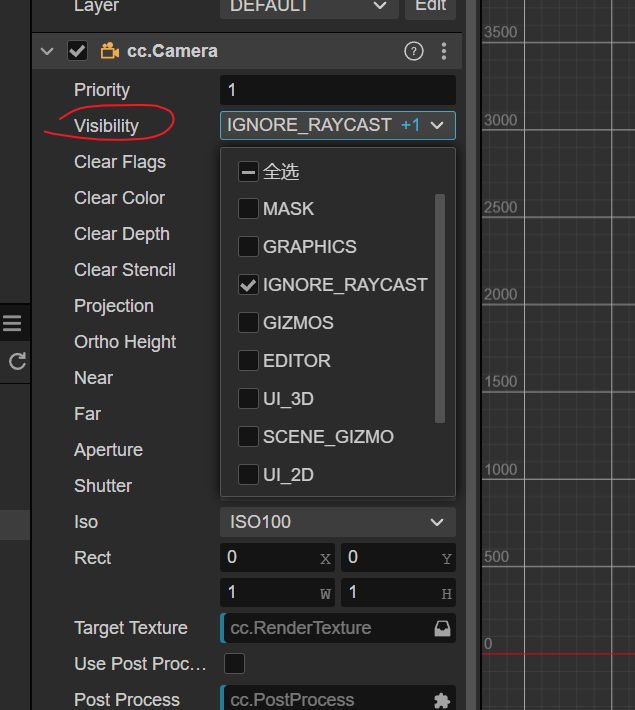Click the Rect W input field
Screen dimensions: 635x710
click(277, 593)
